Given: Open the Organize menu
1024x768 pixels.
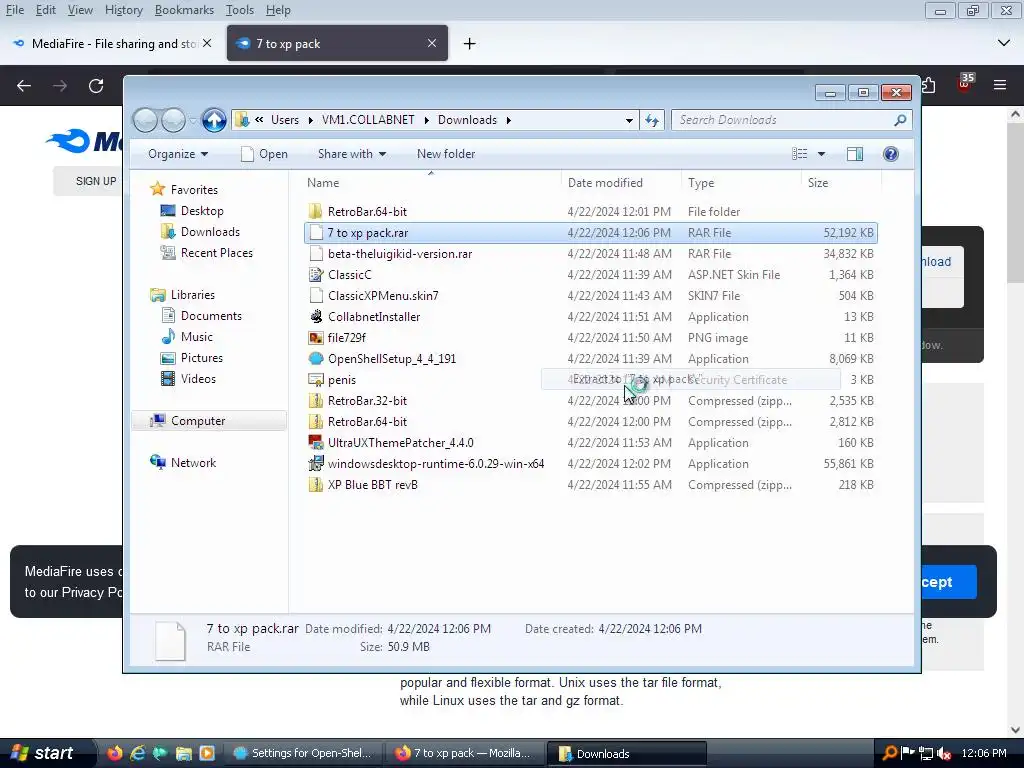Looking at the screenshot, I should pos(178,154).
